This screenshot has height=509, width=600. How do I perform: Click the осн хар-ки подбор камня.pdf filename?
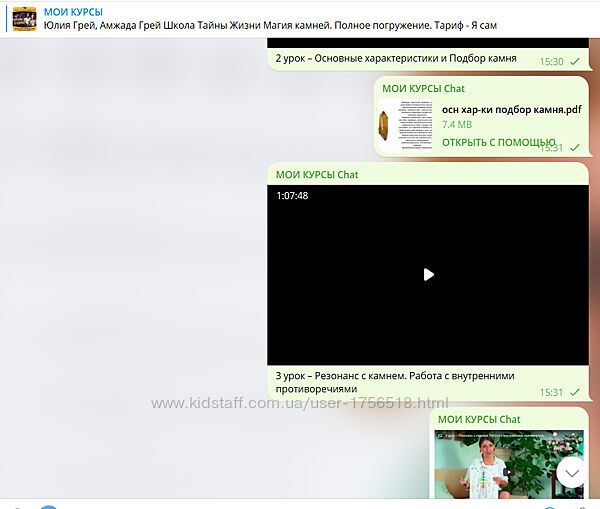[511, 109]
